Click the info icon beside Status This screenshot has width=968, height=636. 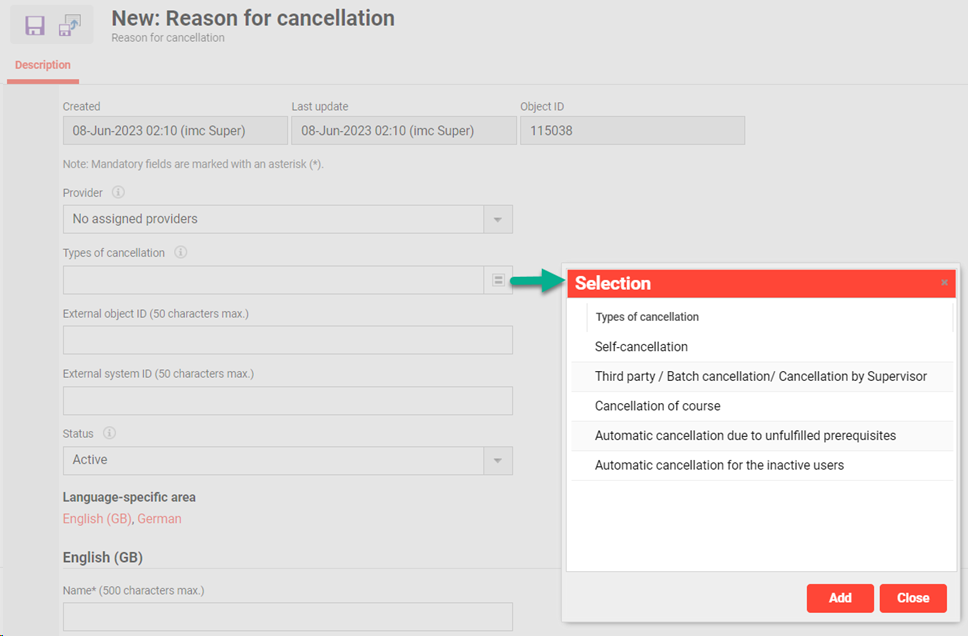click(x=110, y=434)
